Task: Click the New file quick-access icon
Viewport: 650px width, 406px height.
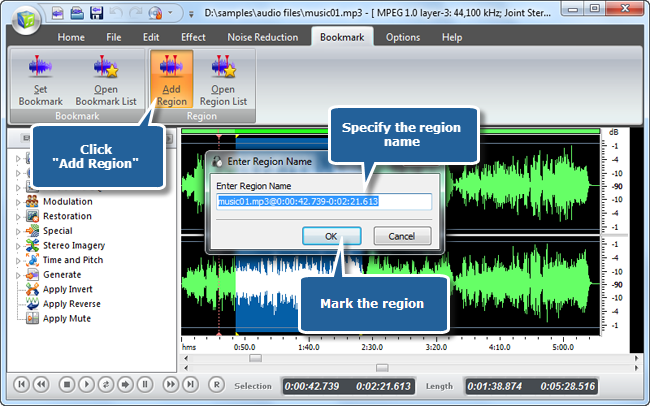Action: [58, 13]
